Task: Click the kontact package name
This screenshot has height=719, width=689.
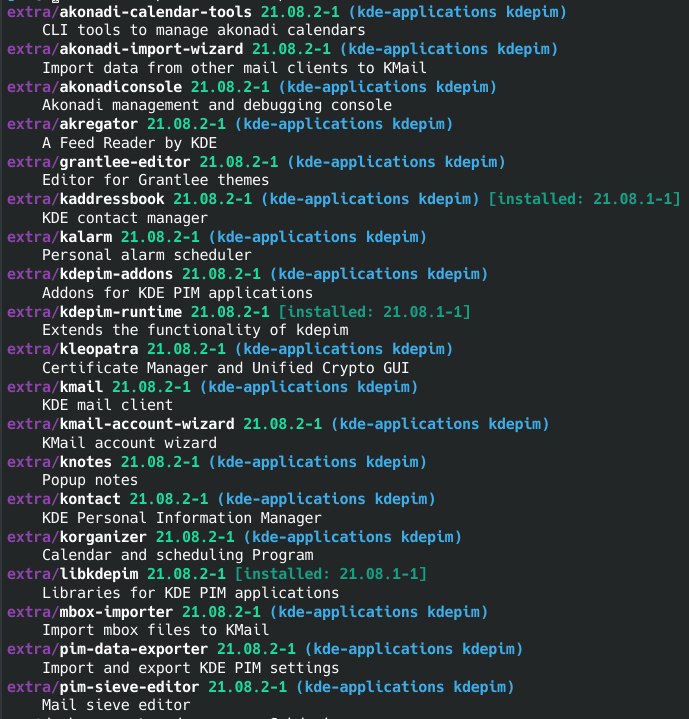Action: coord(90,499)
